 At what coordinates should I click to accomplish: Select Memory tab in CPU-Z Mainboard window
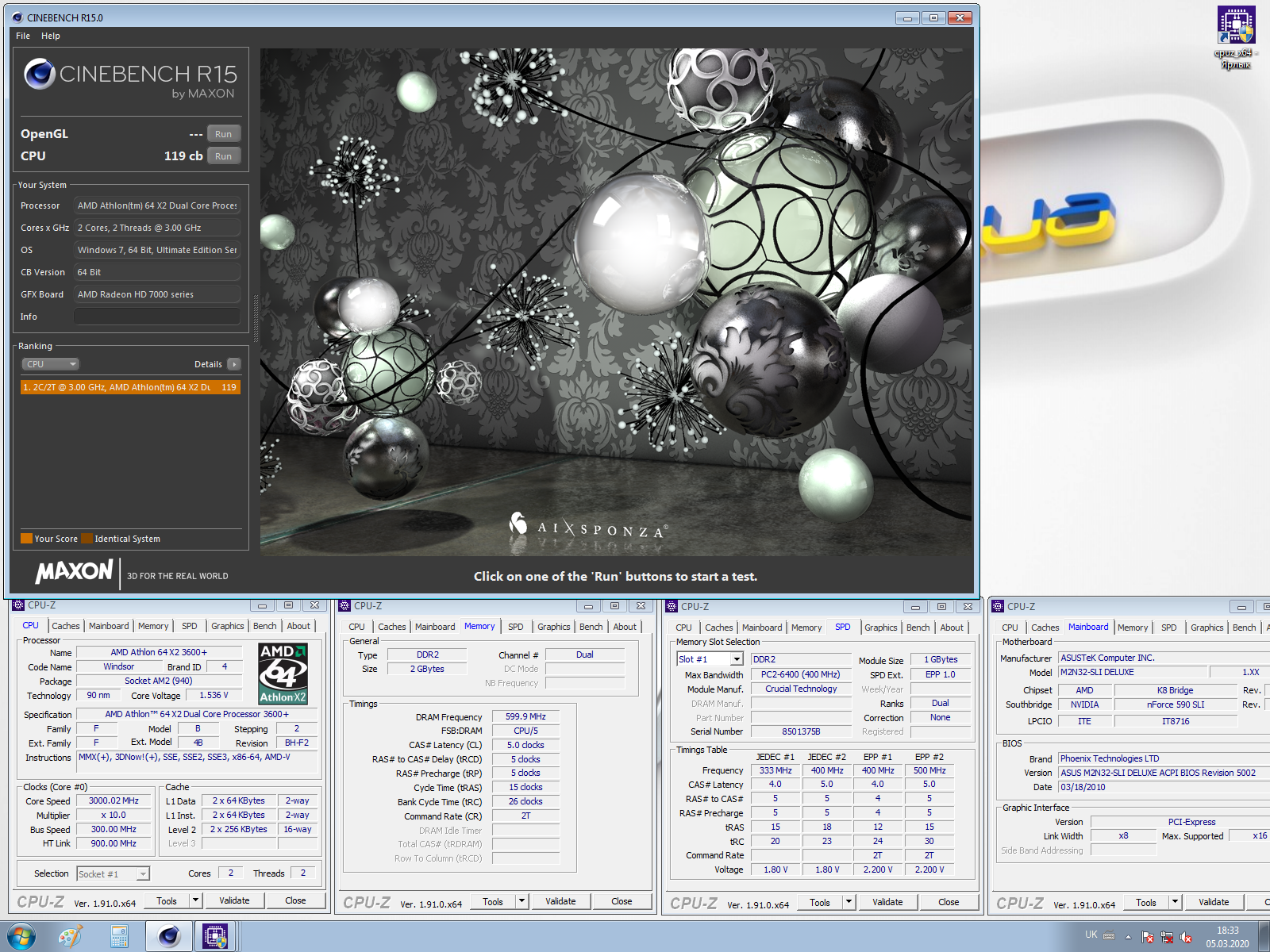coord(1133,628)
